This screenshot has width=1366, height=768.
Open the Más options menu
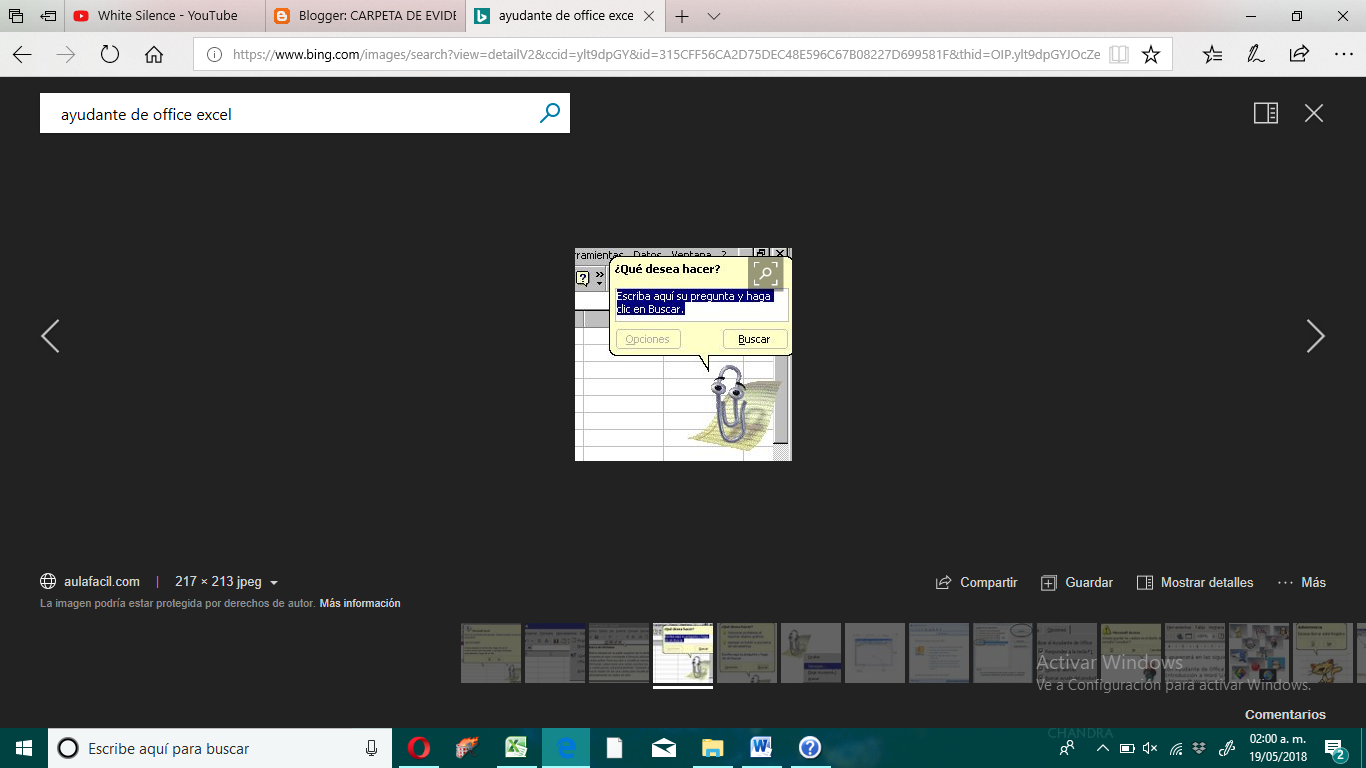(1302, 582)
